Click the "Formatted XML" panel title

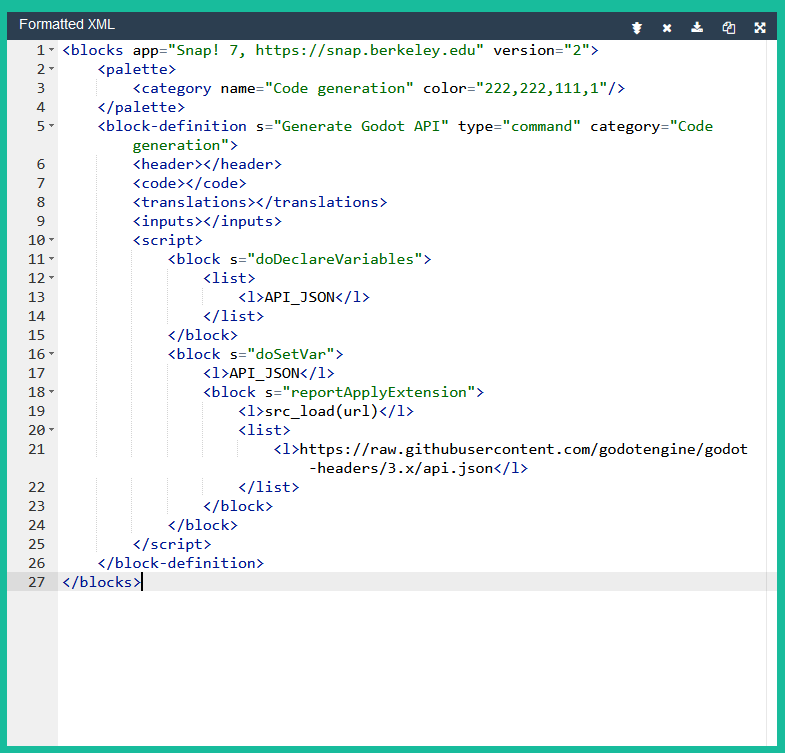click(67, 24)
